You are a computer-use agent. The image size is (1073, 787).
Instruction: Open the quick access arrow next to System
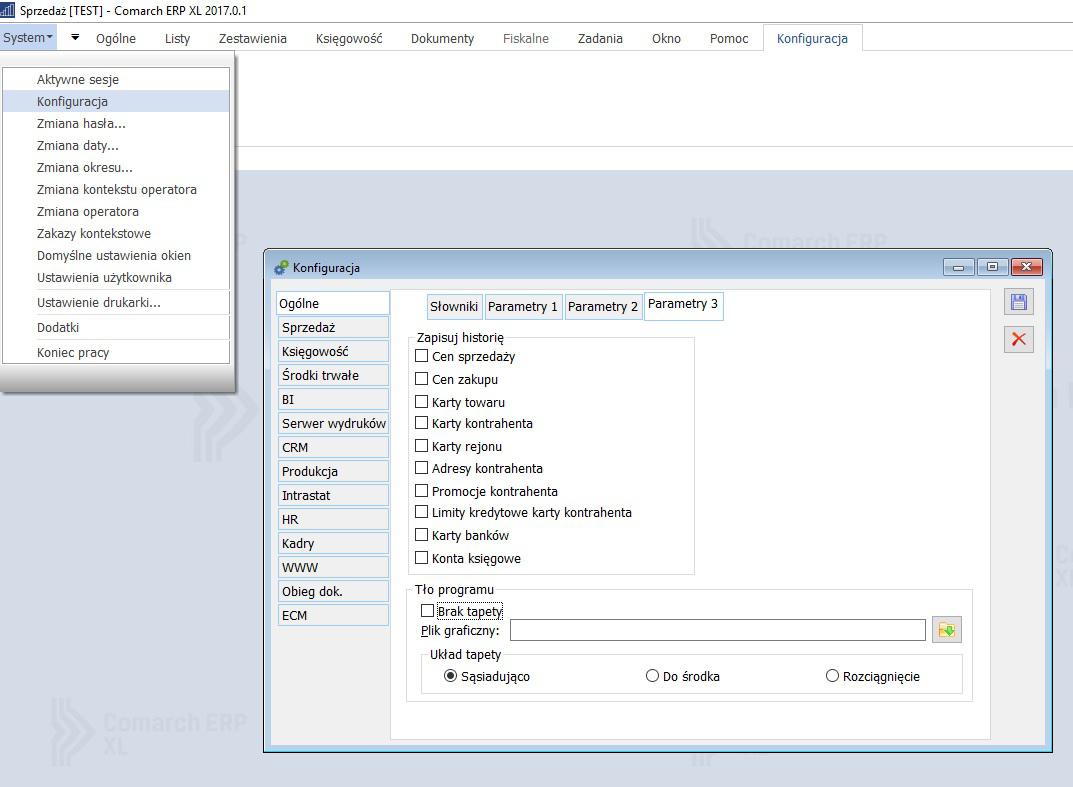pyautogui.click(x=75, y=38)
